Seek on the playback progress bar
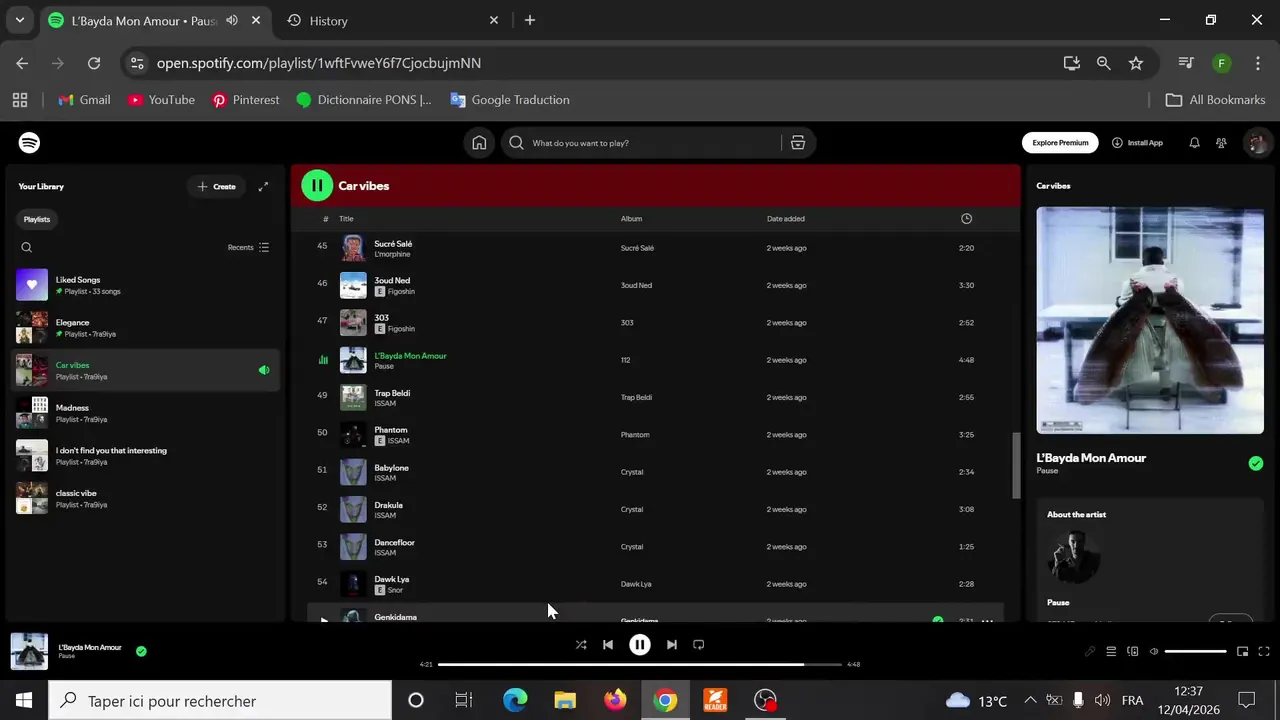1280x720 pixels. click(640, 664)
